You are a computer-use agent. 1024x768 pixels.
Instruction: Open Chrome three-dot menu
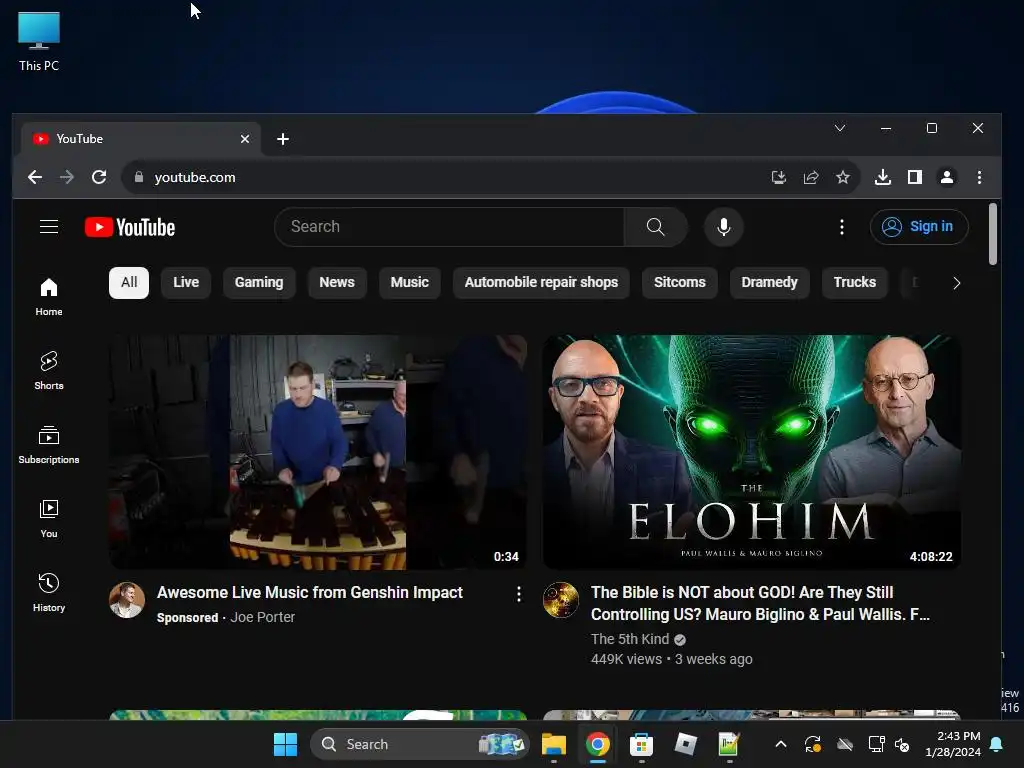pyautogui.click(x=979, y=177)
